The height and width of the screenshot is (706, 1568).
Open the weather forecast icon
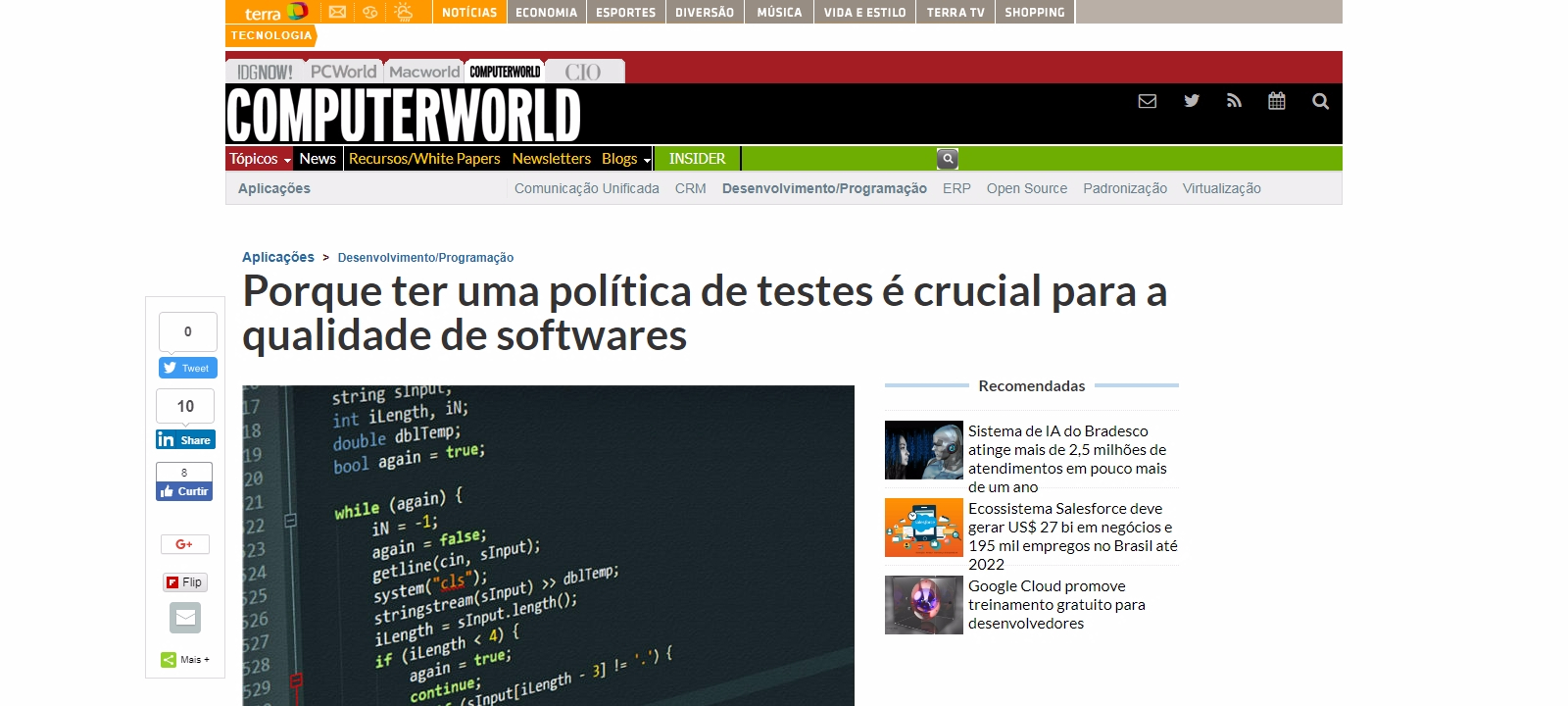tap(404, 12)
